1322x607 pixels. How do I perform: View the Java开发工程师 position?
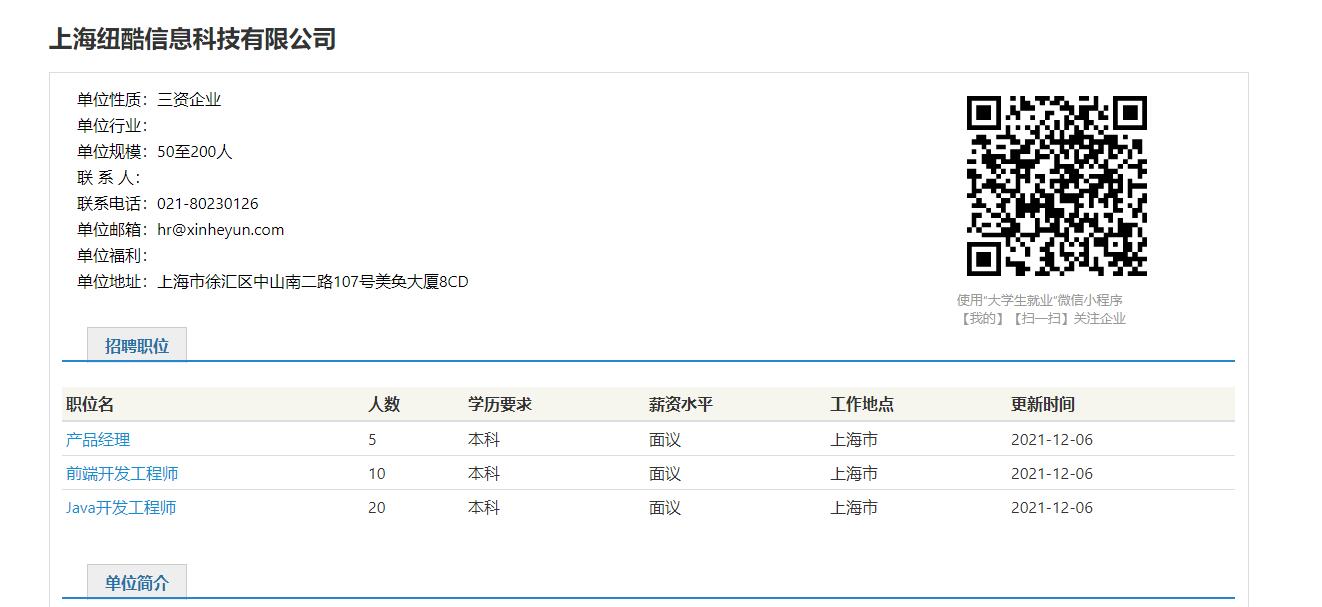(x=121, y=508)
